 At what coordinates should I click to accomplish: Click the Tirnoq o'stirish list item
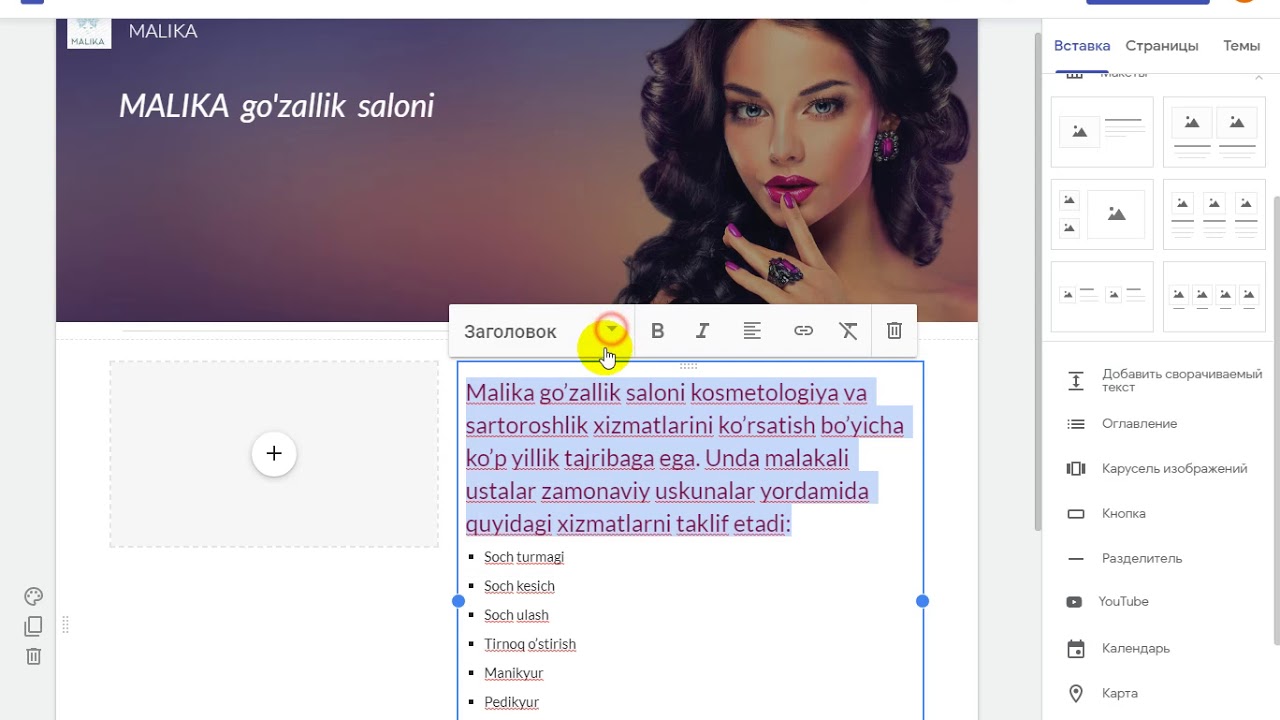click(530, 644)
